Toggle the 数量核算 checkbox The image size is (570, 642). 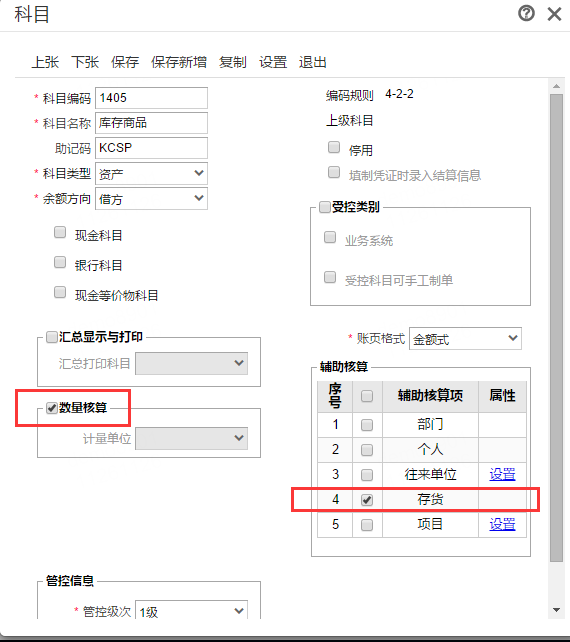[52, 408]
